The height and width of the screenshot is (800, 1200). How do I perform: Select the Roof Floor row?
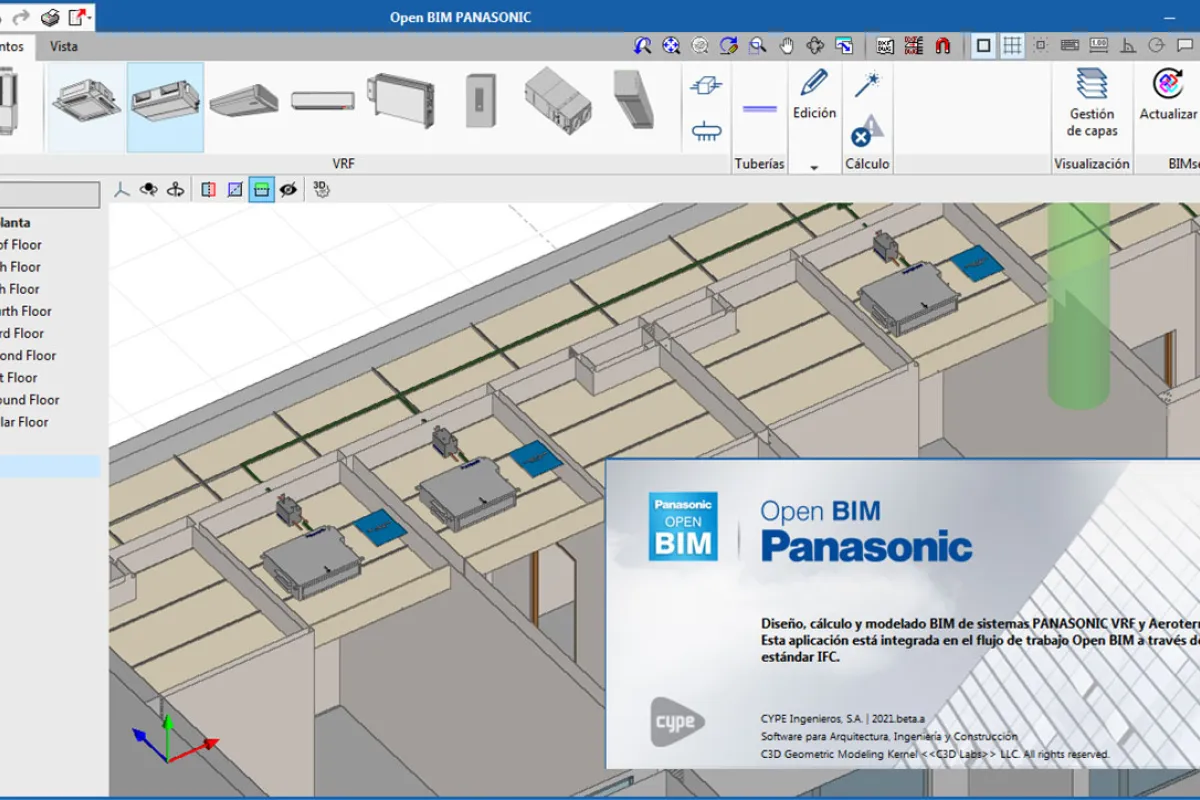(x=21, y=244)
